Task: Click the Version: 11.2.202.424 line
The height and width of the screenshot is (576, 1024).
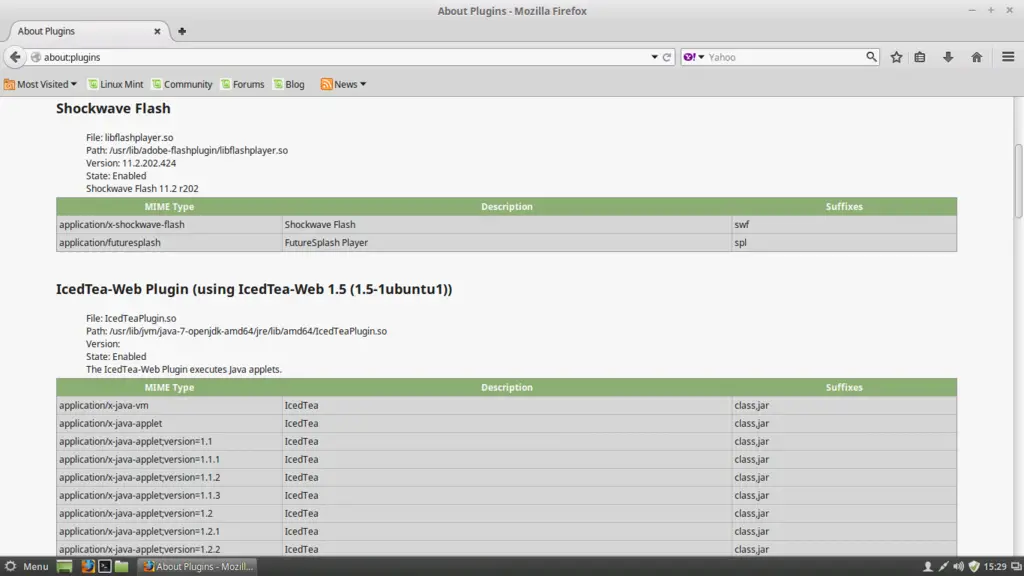Action: (x=131, y=163)
